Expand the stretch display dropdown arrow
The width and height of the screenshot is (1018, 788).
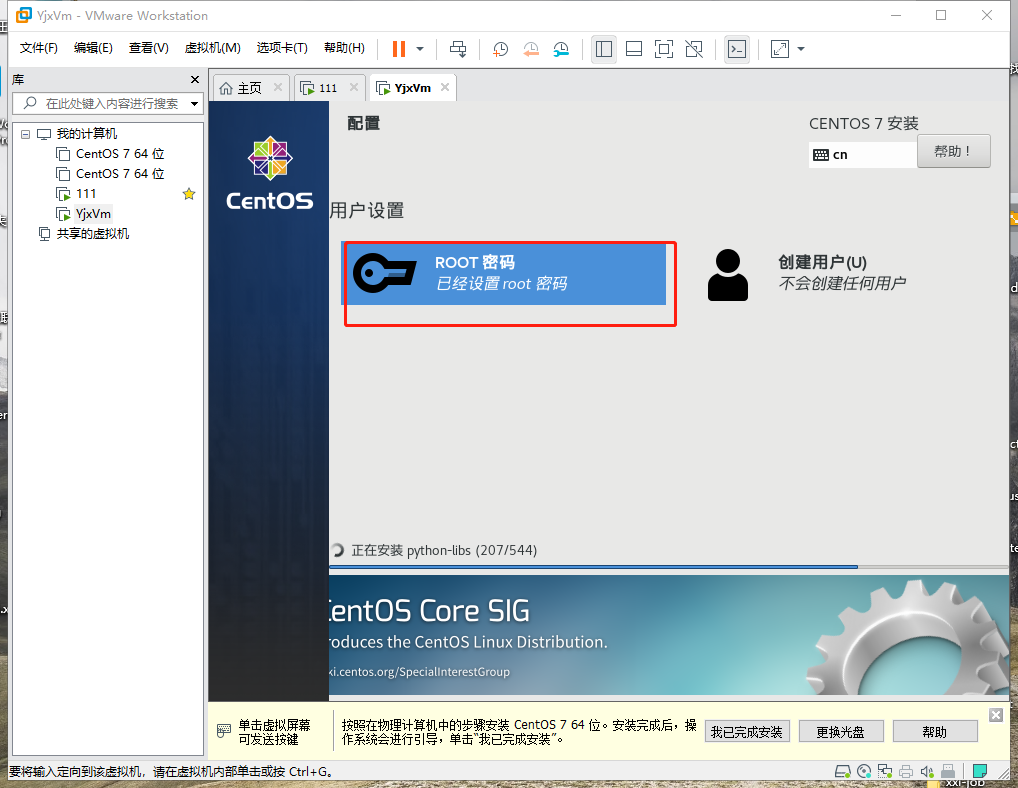[801, 49]
